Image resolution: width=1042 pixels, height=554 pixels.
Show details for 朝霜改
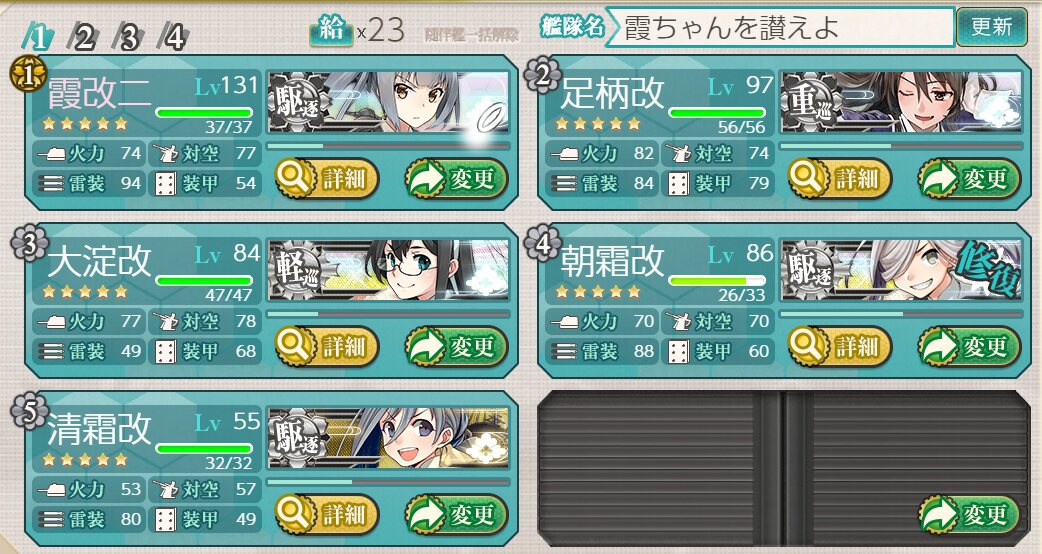pyautogui.click(x=839, y=346)
